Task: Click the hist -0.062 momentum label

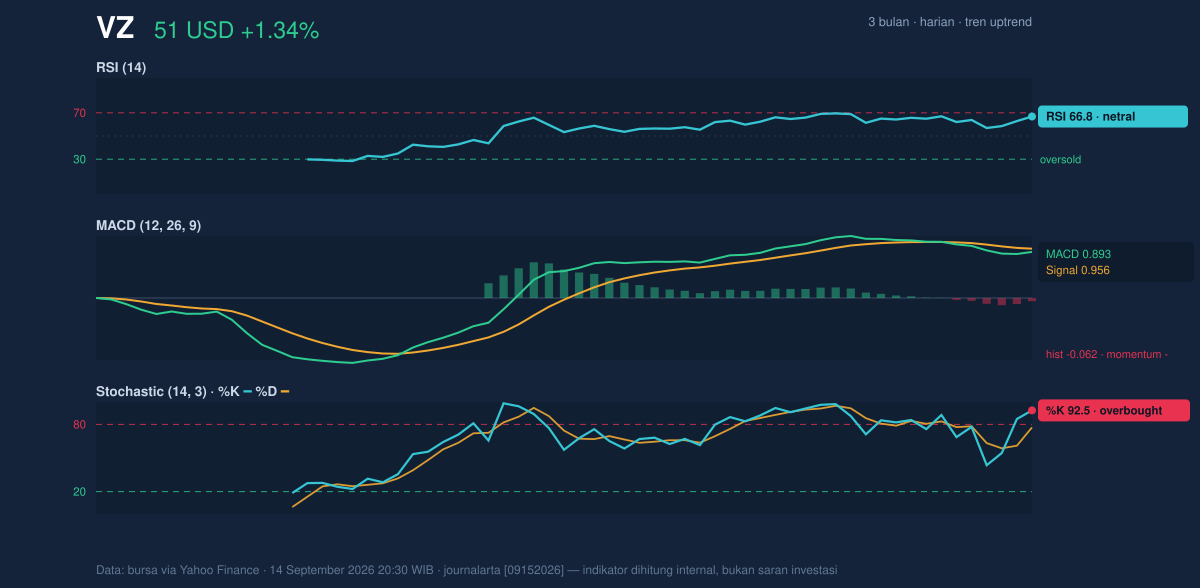Action: click(1107, 354)
